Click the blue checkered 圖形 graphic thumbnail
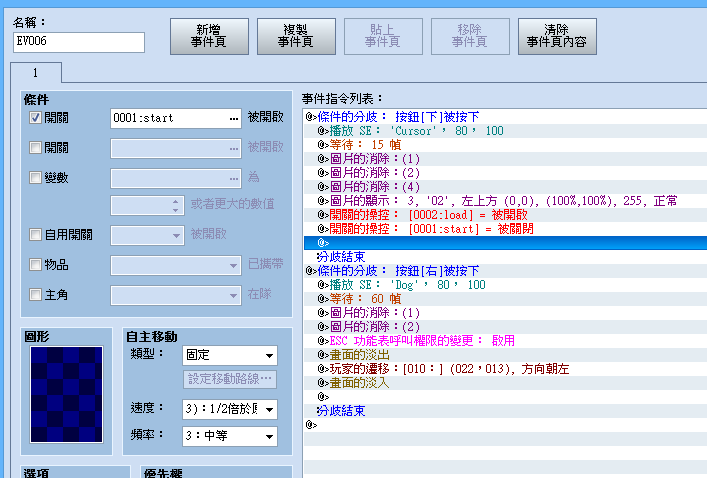Viewport: 707px width, 478px height. 66,394
